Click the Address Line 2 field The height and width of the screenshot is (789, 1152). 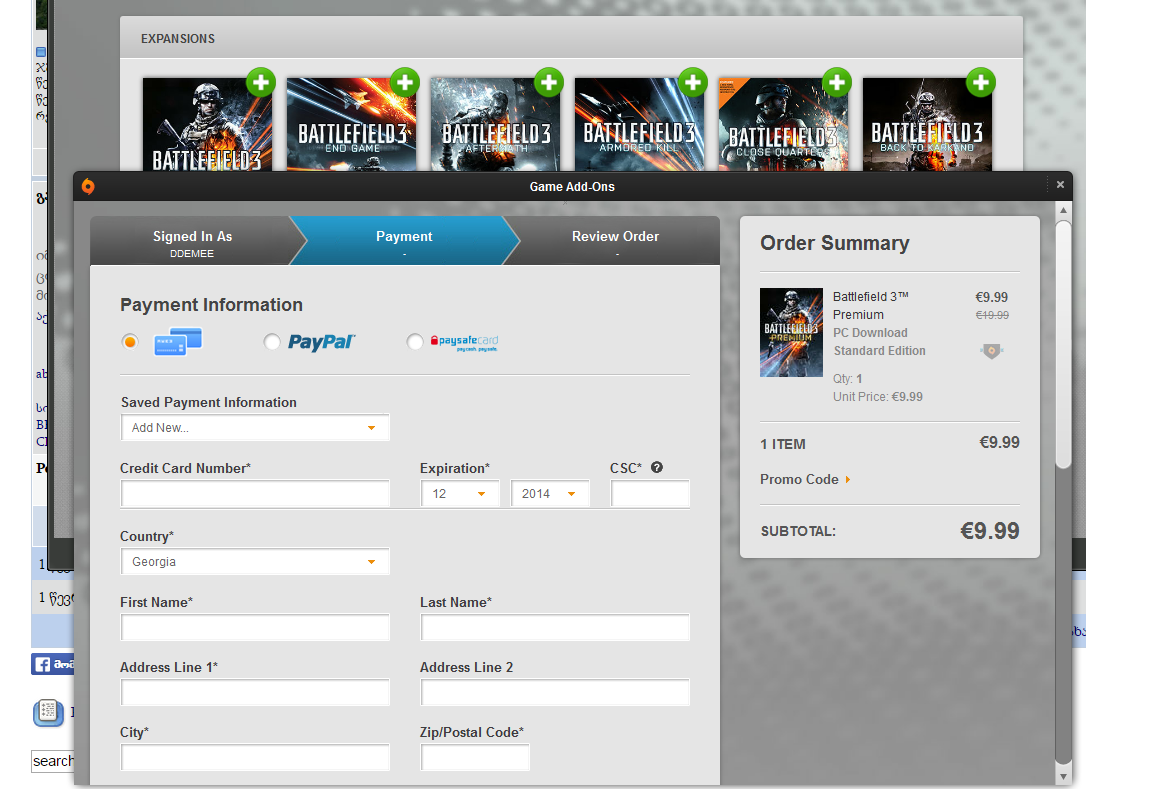pyautogui.click(x=555, y=692)
